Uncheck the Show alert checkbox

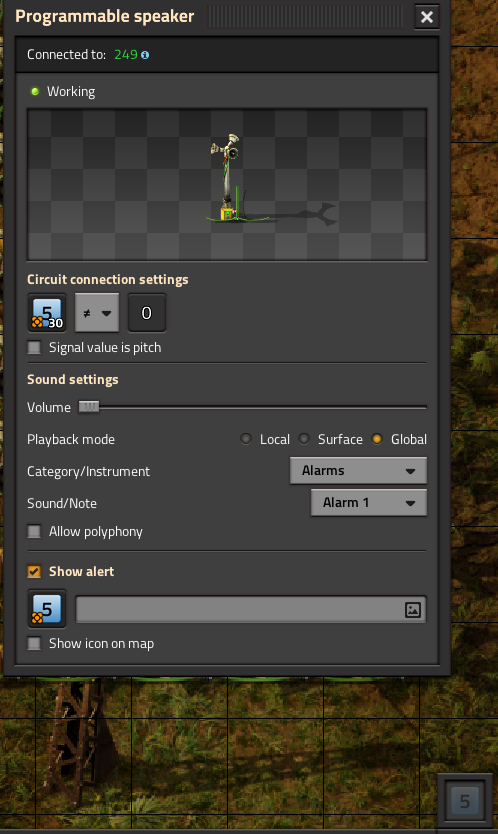tap(34, 572)
